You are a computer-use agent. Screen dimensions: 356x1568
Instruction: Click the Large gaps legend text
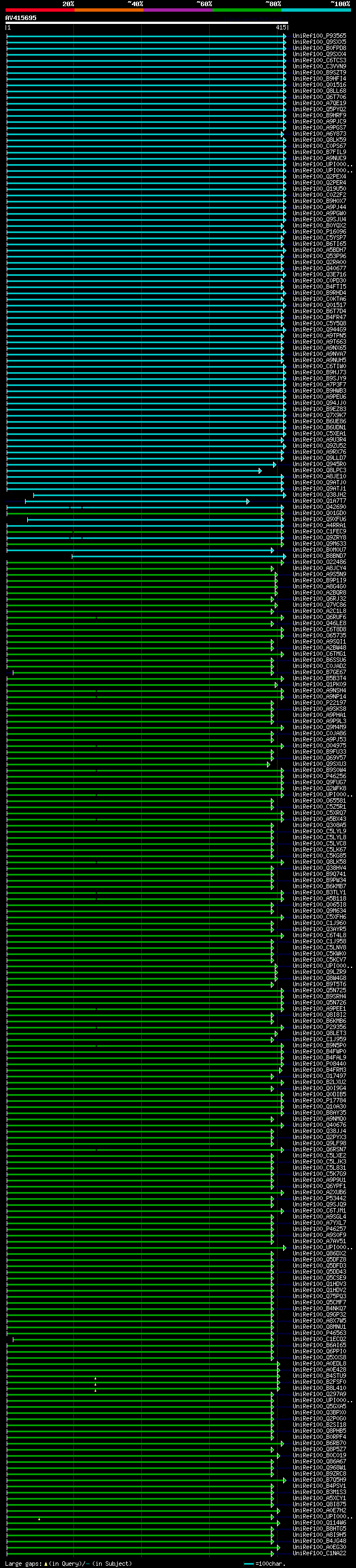point(68,1563)
